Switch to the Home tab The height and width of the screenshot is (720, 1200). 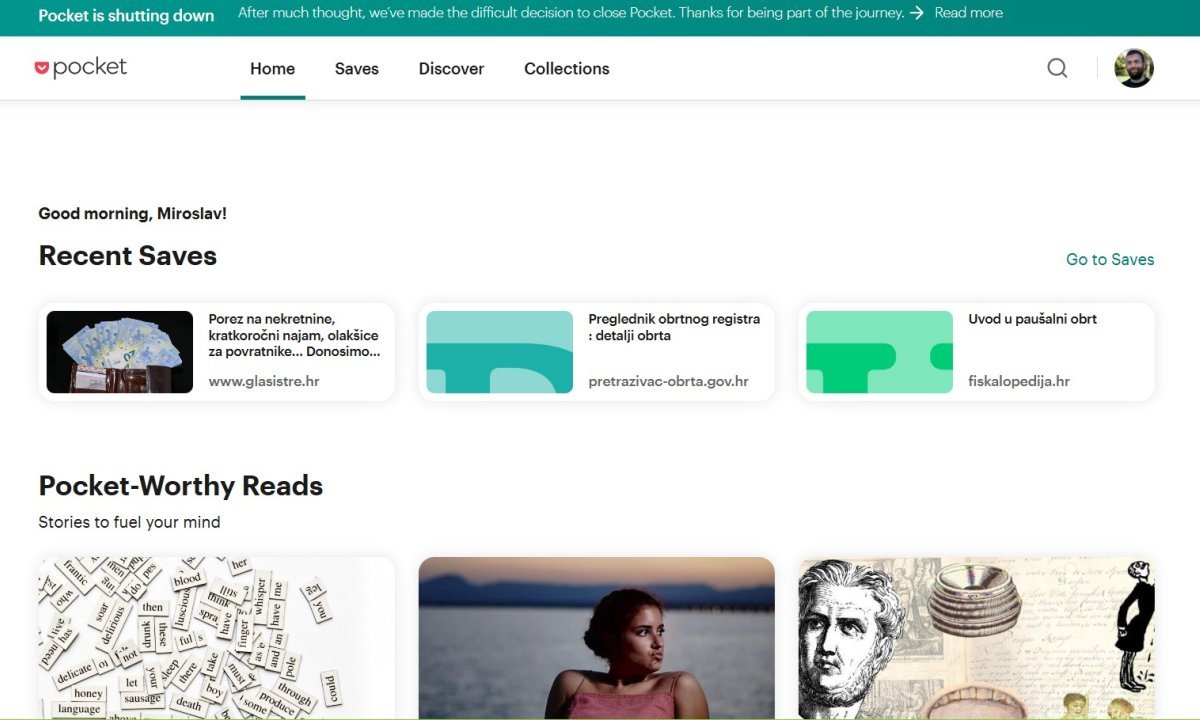272,69
